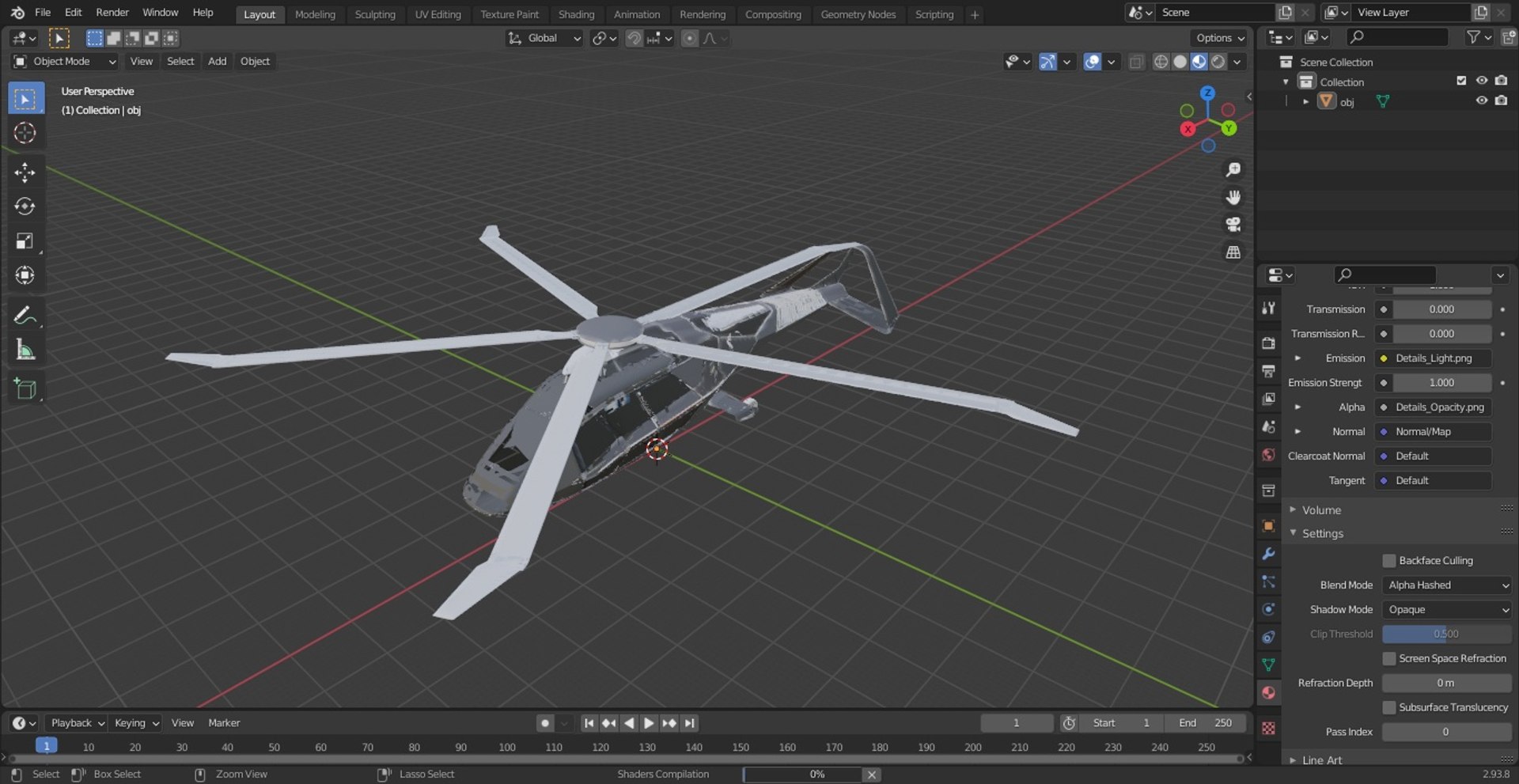This screenshot has width=1519, height=784.
Task: Activate the Move tool
Action: [25, 172]
